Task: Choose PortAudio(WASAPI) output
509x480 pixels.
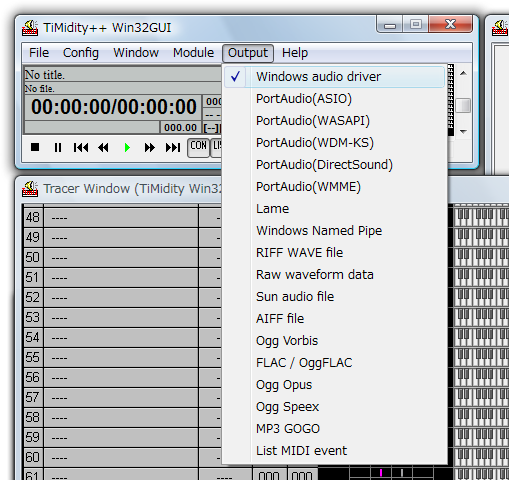Action: [334, 121]
